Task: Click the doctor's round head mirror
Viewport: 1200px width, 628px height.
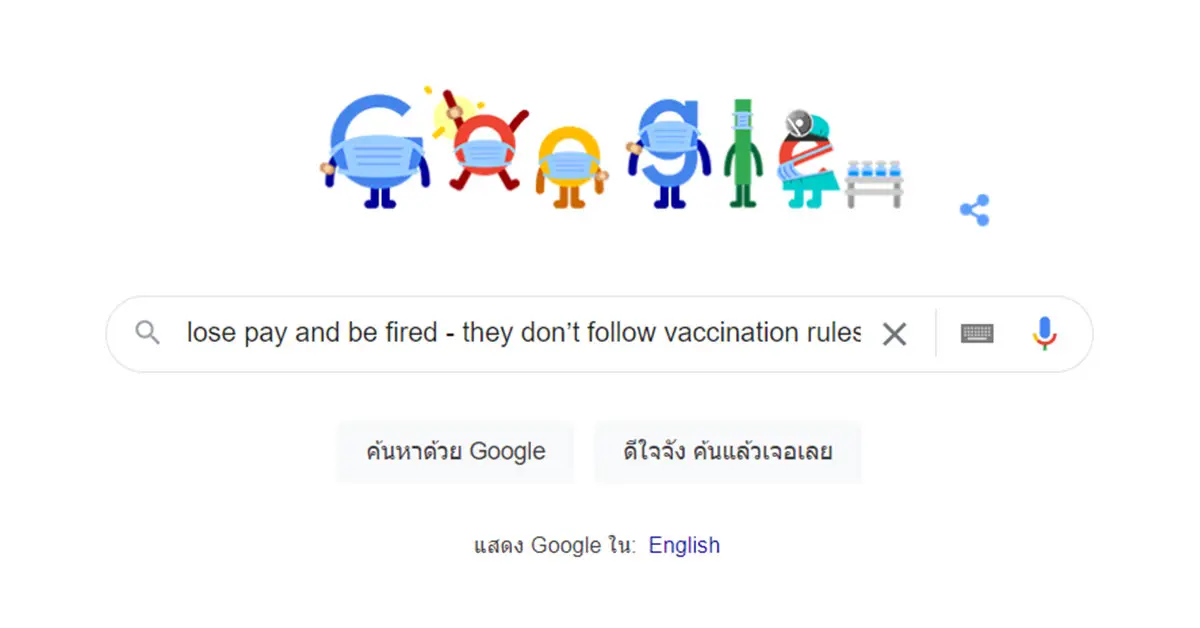Action: click(799, 124)
